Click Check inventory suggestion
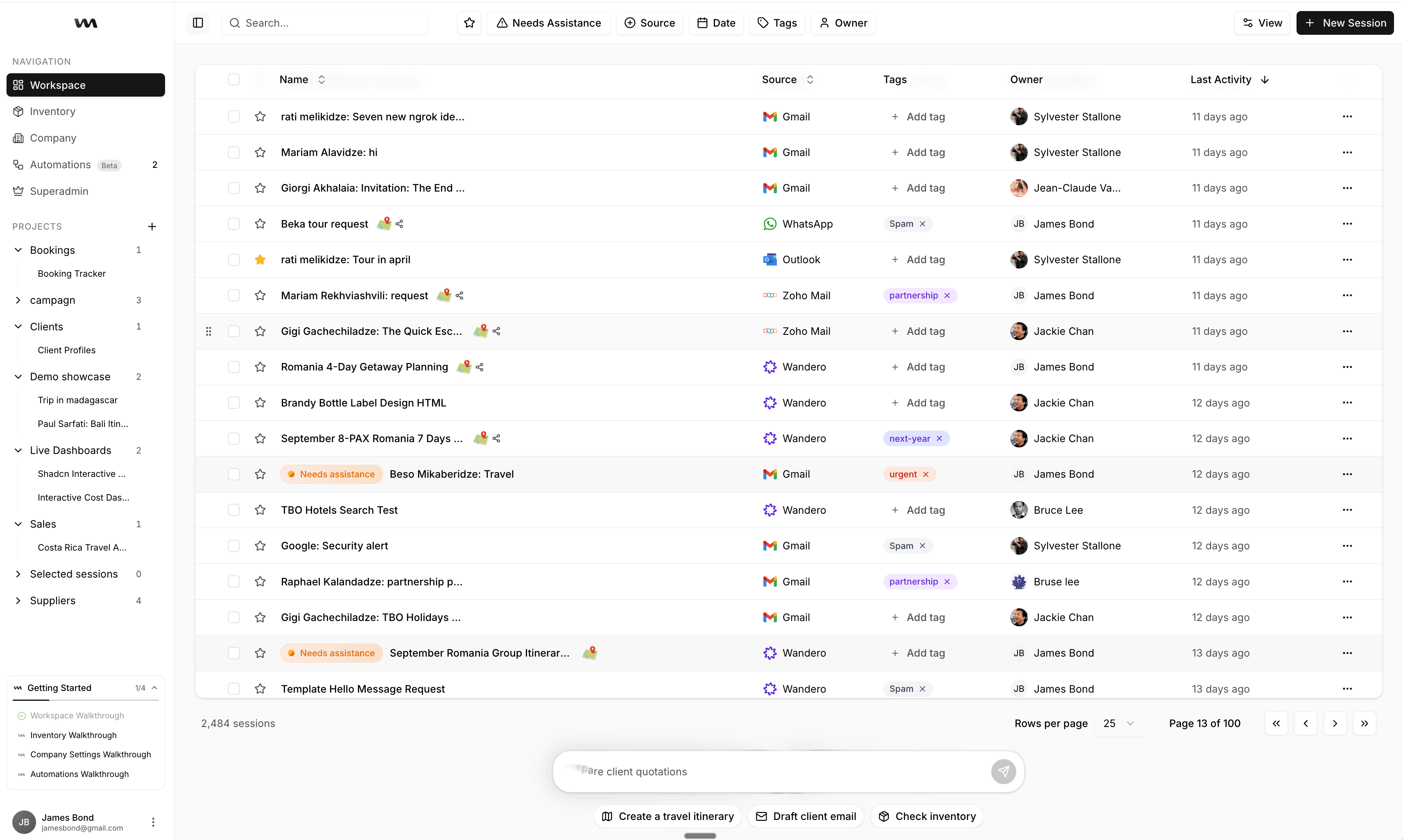Viewport: 1403px width, 840px height. [x=926, y=816]
